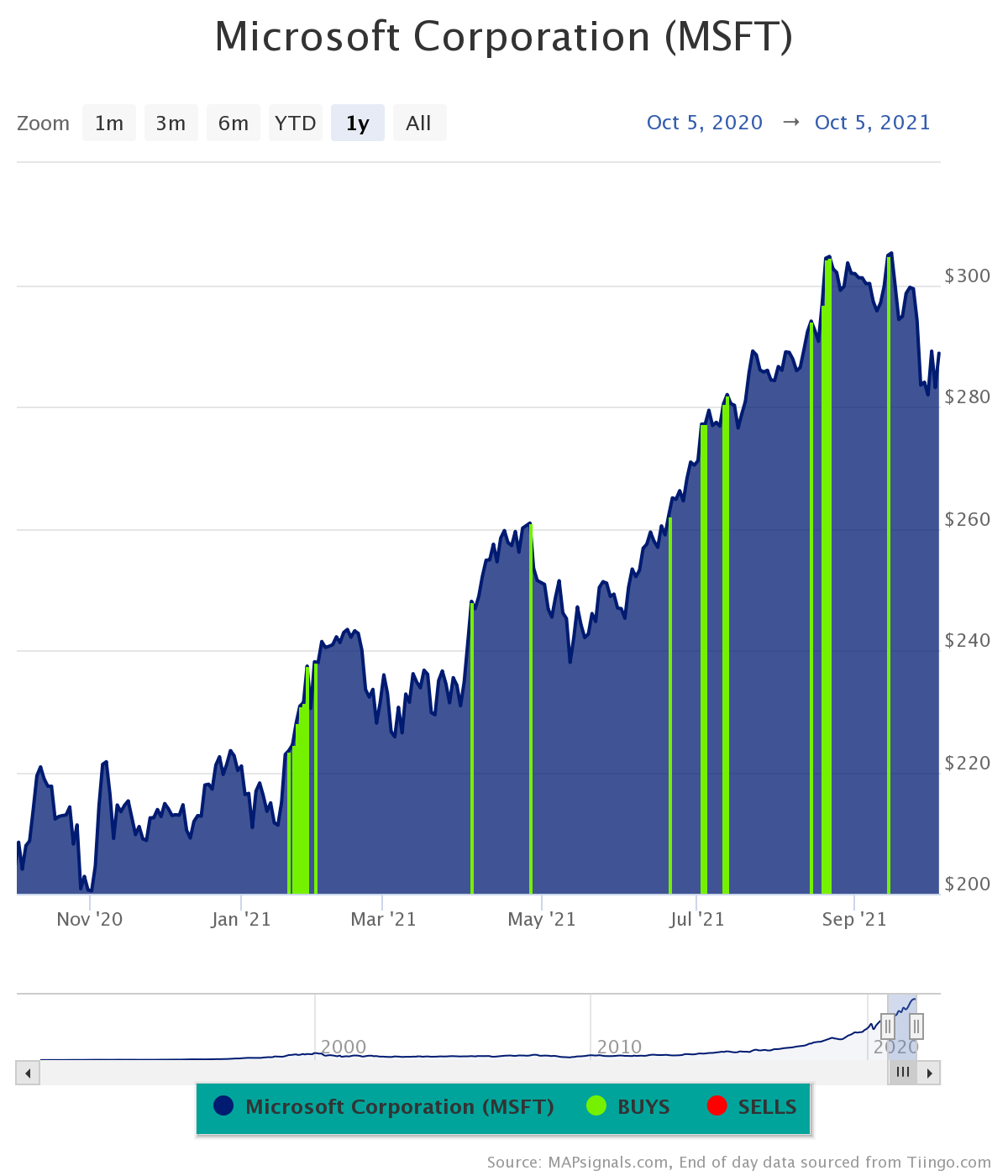Select the 1y zoom button
This screenshot has width=1008, height=1176.
pyautogui.click(x=358, y=123)
